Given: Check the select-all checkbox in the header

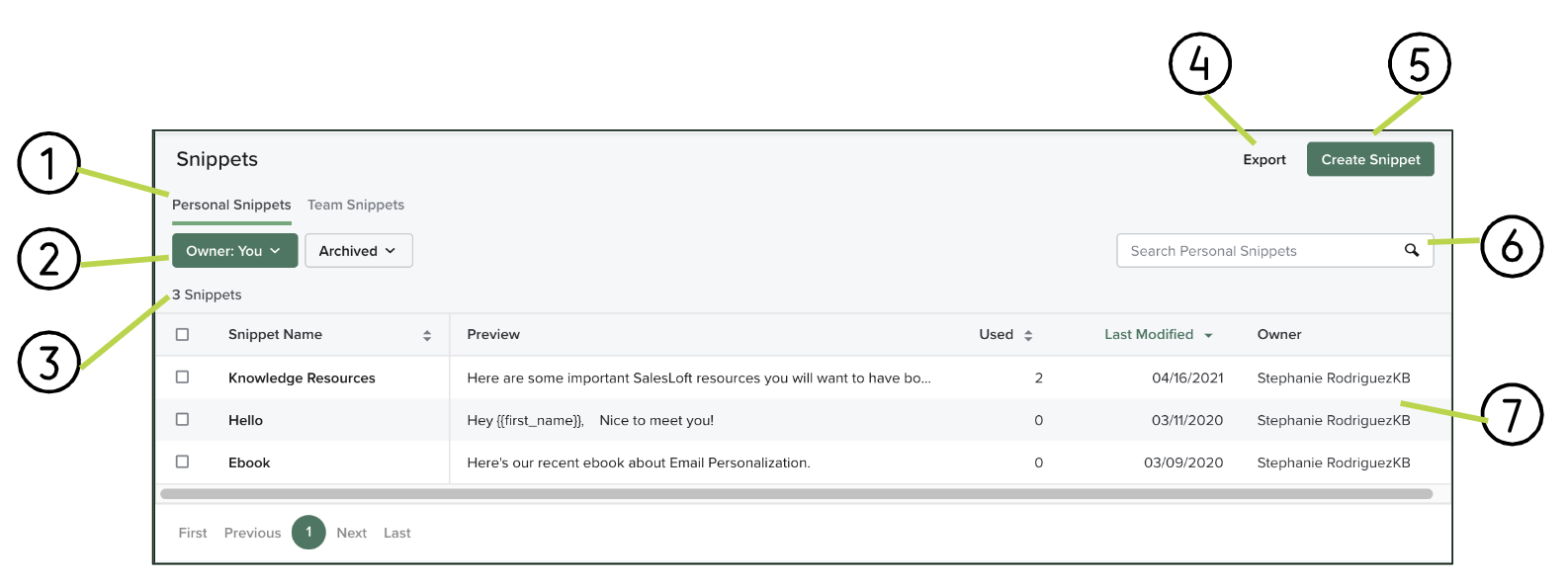Looking at the screenshot, I should click(x=182, y=334).
